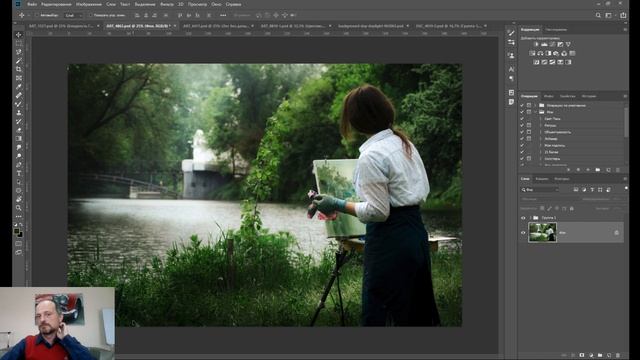Image resolution: width=640 pixels, height=360 pixels.
Task: Select the Clone Stamp tool
Action: 19,113
